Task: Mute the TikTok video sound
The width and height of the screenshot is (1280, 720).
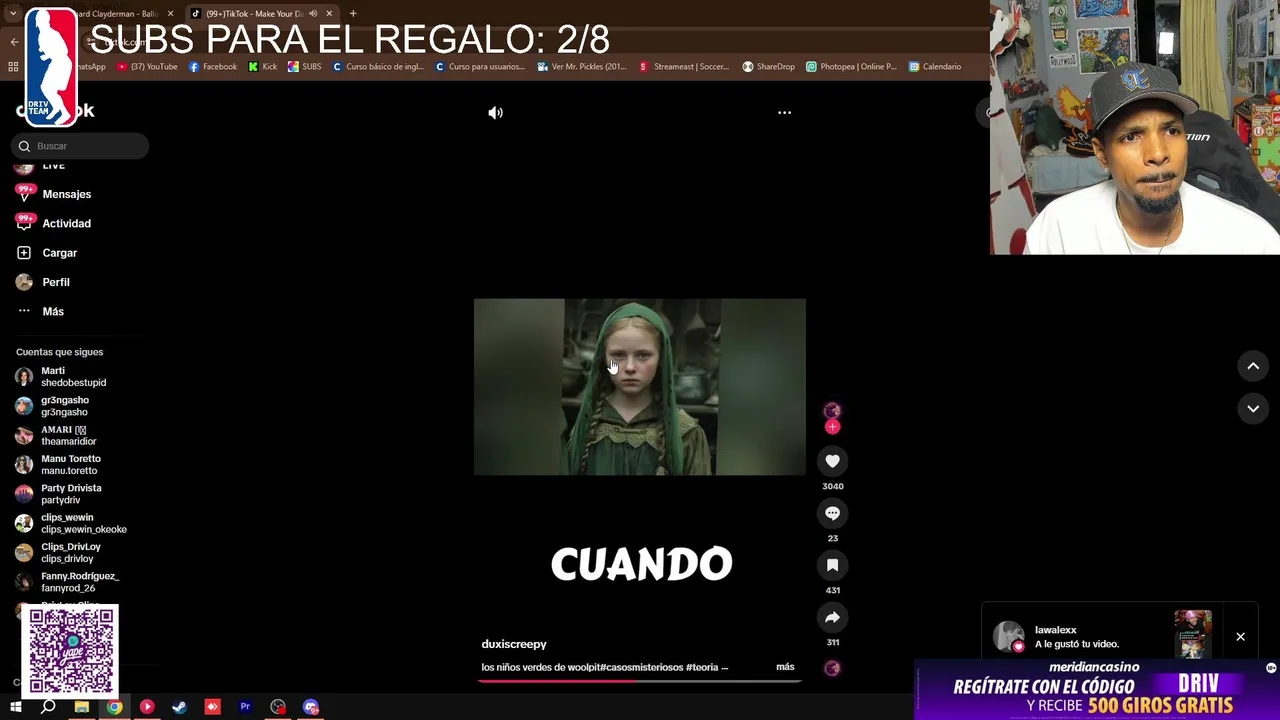Action: (x=495, y=113)
